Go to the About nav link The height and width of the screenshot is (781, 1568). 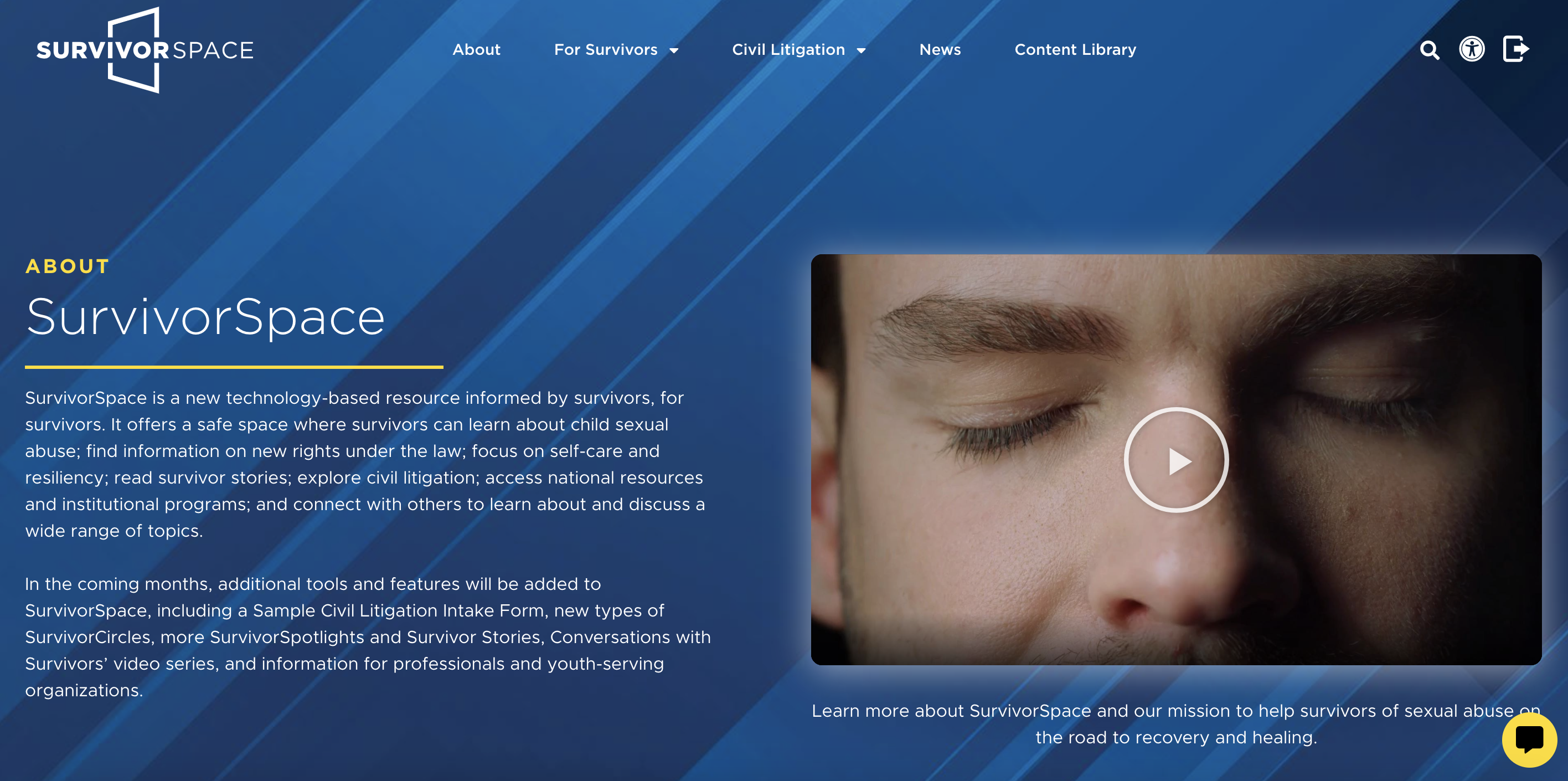click(476, 50)
